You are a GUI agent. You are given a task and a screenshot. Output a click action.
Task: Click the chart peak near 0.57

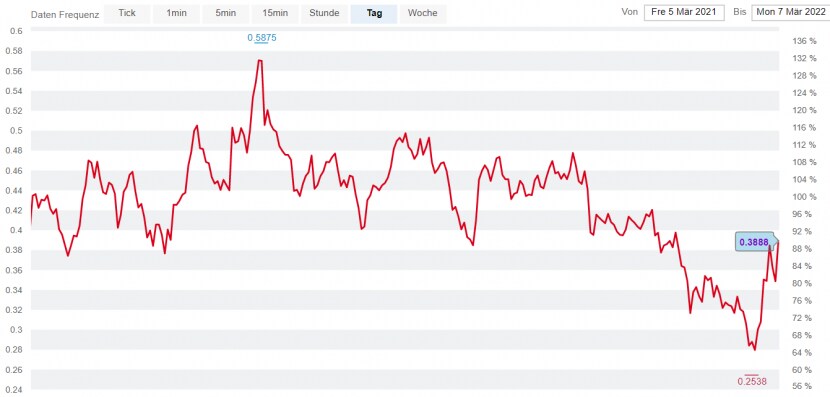259,60
